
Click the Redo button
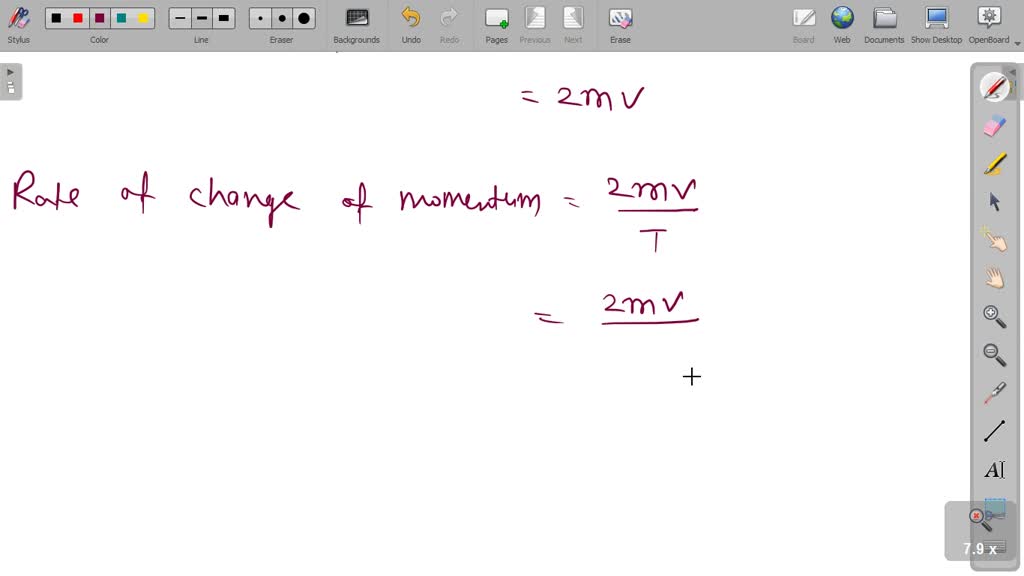(449, 25)
